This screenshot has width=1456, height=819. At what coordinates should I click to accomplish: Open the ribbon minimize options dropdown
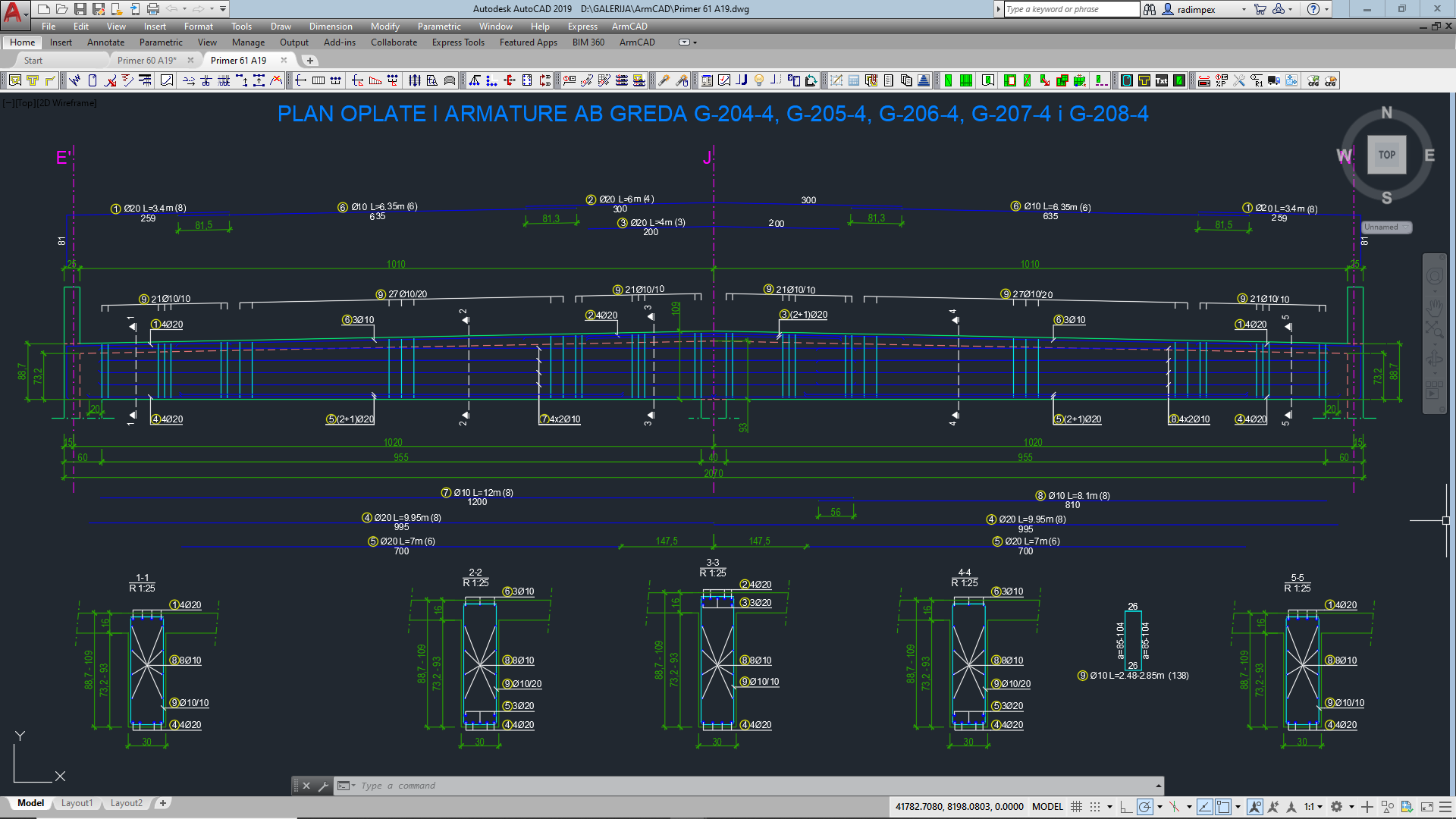click(x=686, y=42)
